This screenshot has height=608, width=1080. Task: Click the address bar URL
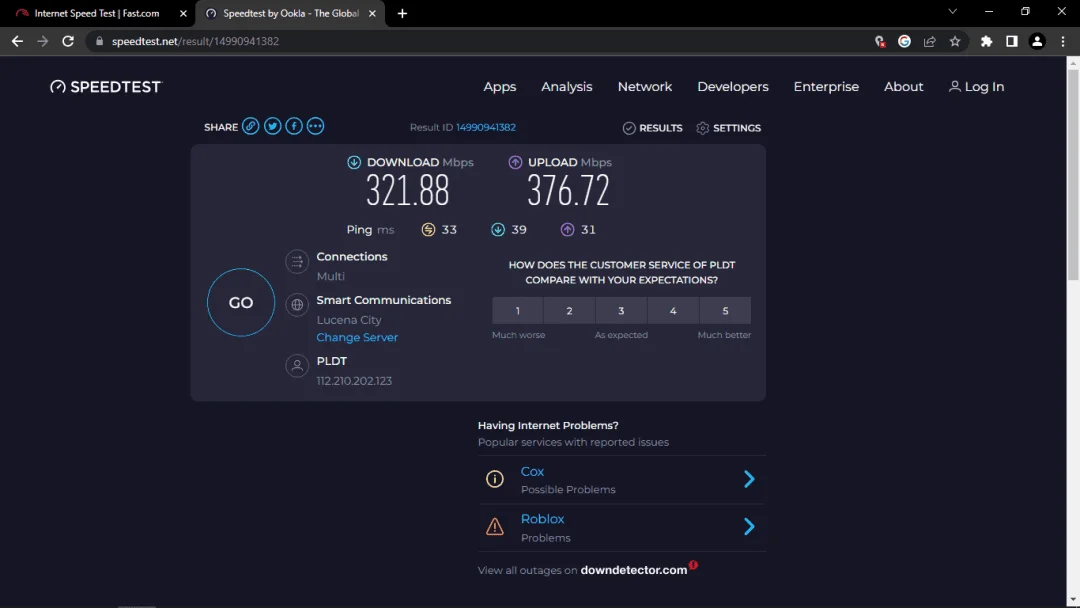[195, 41]
